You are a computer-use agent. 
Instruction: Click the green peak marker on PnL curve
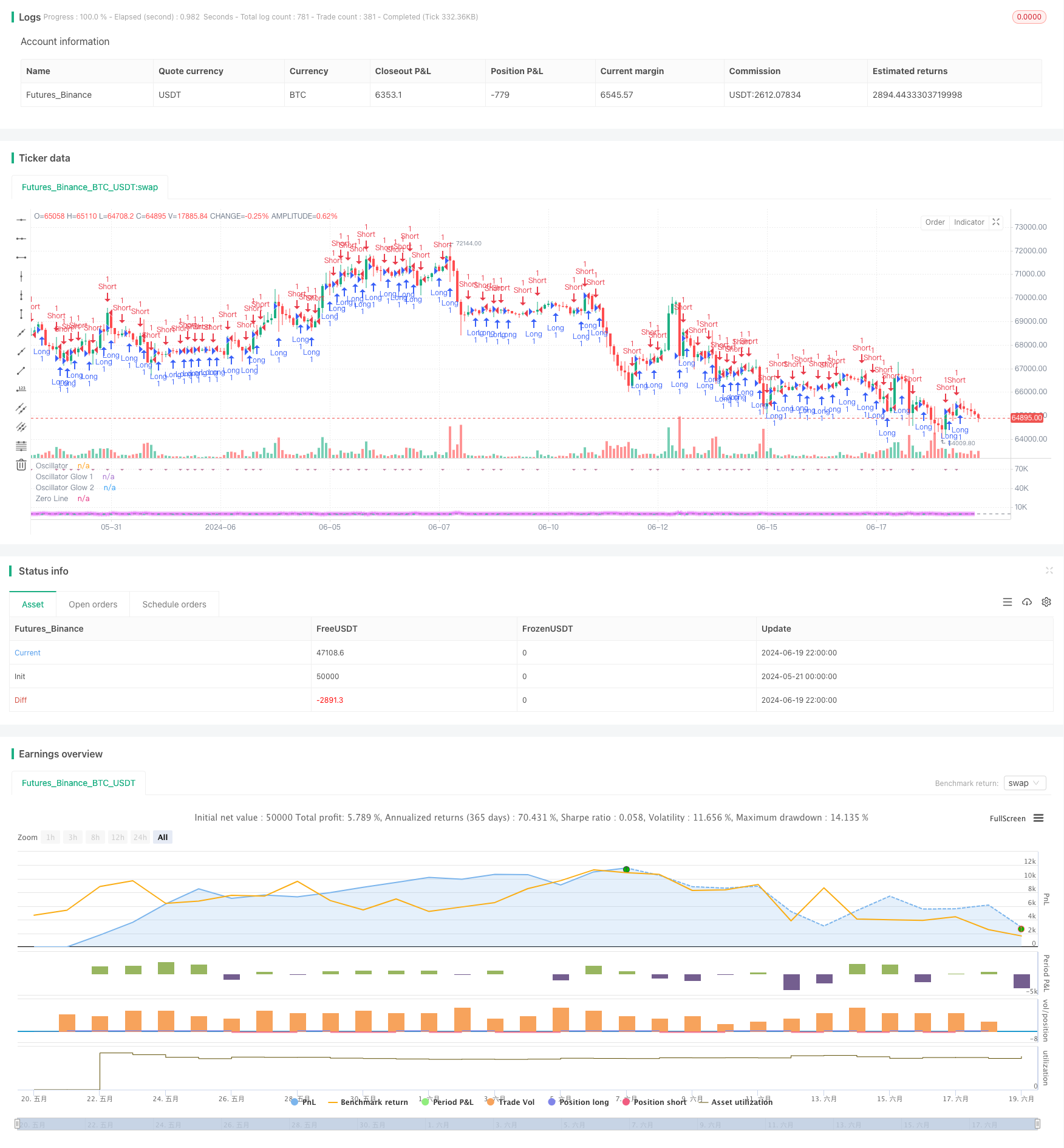coord(626,869)
